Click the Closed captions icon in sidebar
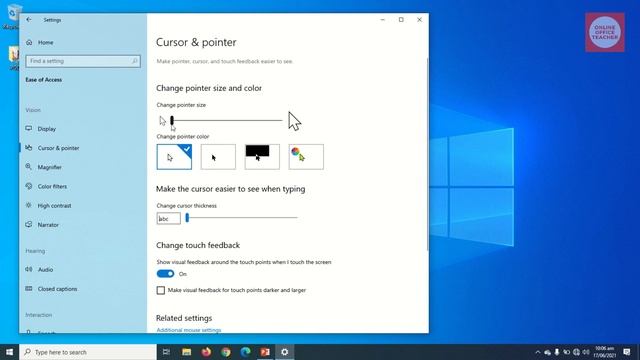The width and height of the screenshot is (640, 360). [29, 289]
